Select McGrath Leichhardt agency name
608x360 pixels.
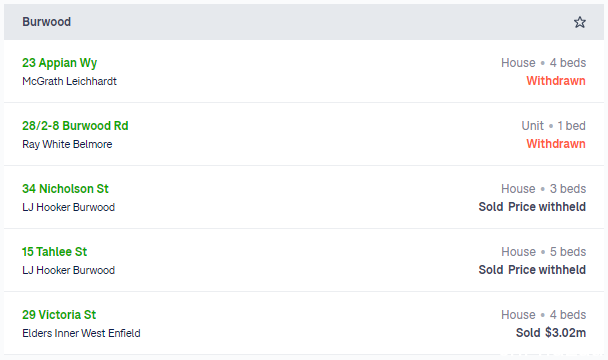[x=69, y=81]
